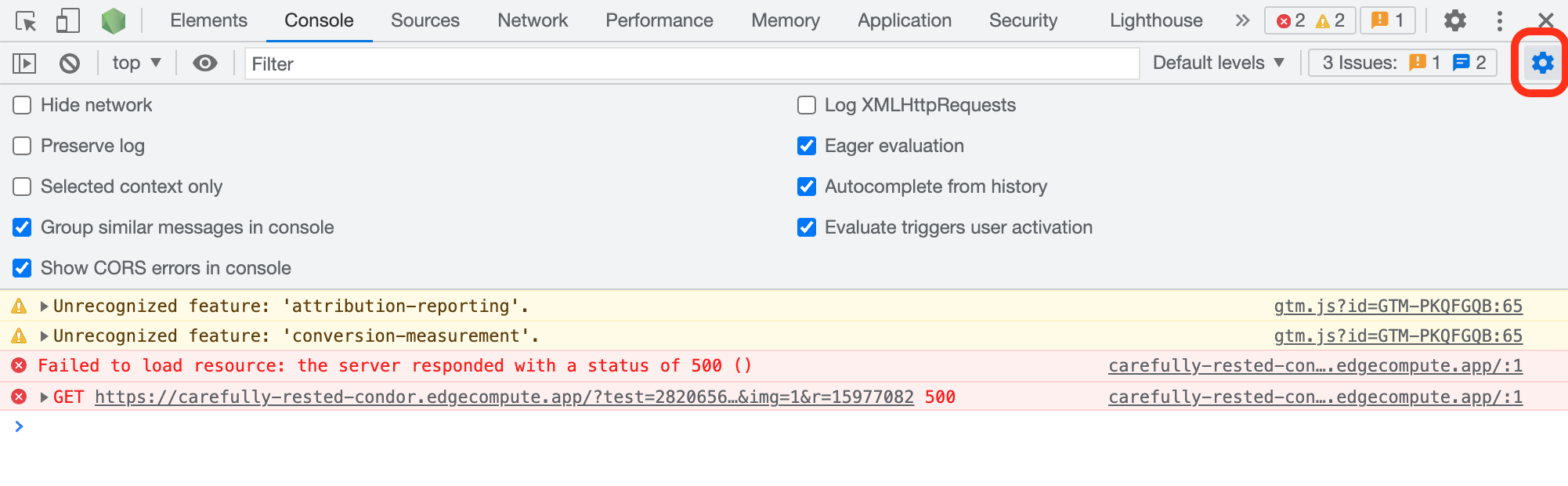
Task: Expand the attribution-reporting warning message
Action: click(45, 306)
